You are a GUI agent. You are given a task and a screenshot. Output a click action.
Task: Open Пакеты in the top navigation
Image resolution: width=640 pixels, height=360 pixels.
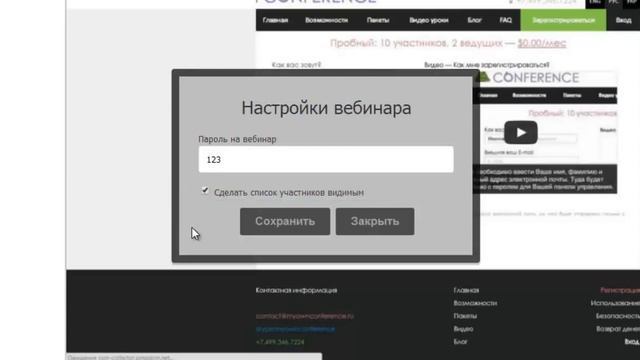[x=378, y=20]
